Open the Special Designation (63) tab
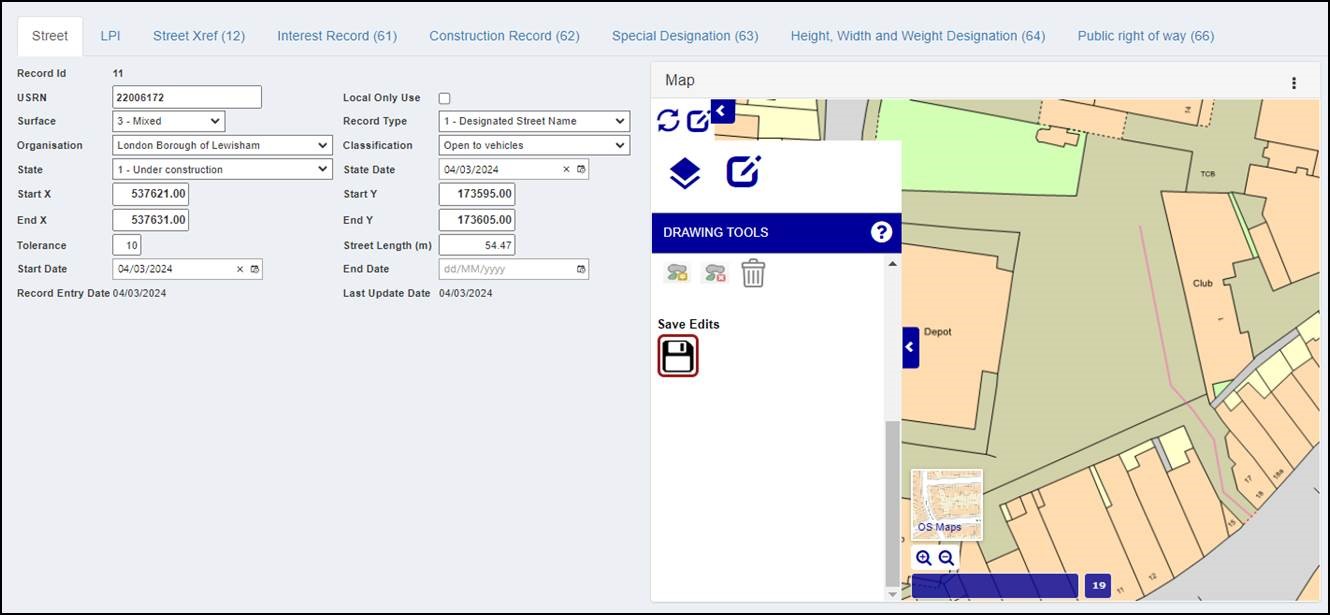The image size is (1330, 615). [x=685, y=36]
